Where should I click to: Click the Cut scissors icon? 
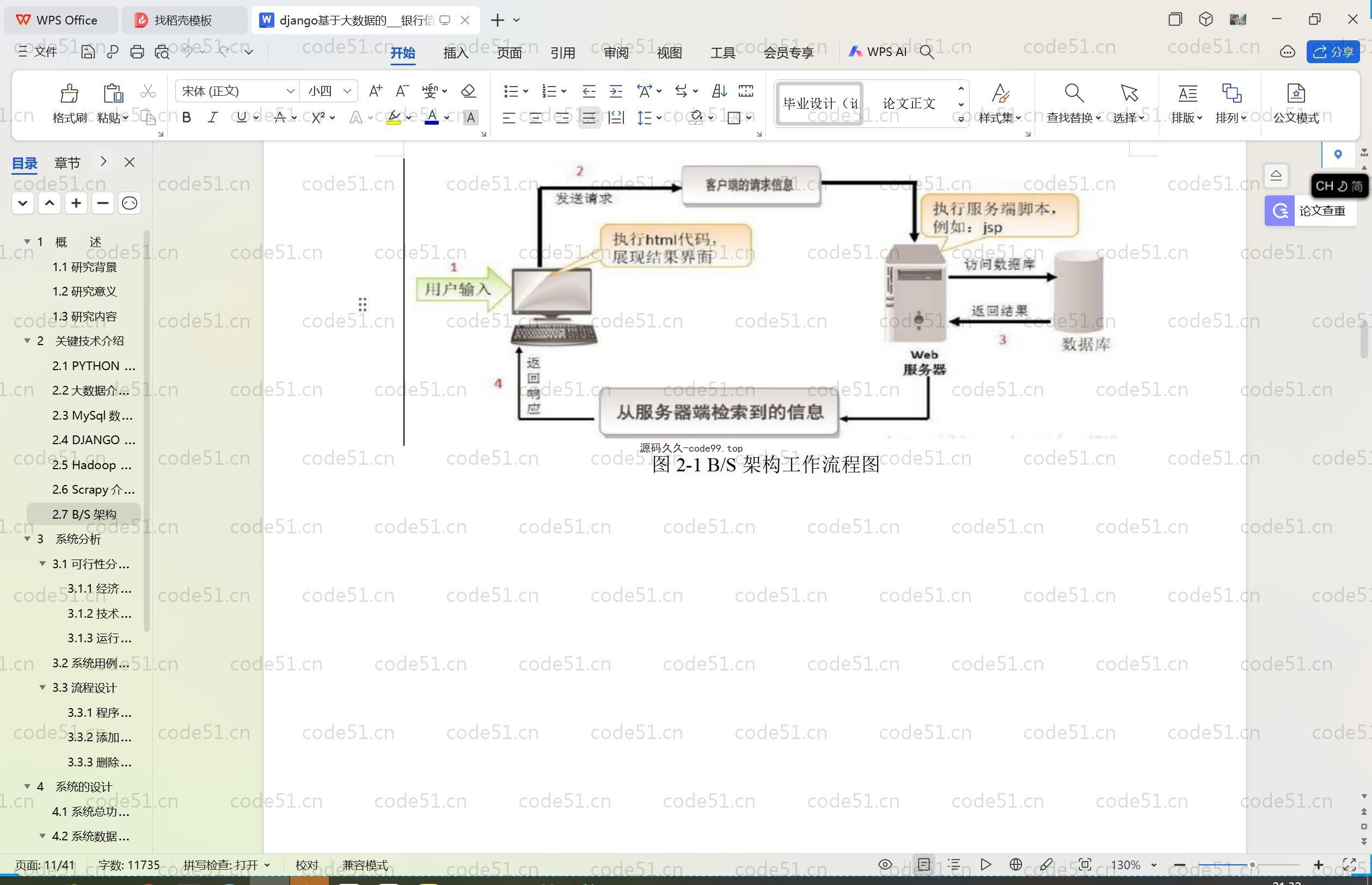(x=148, y=91)
